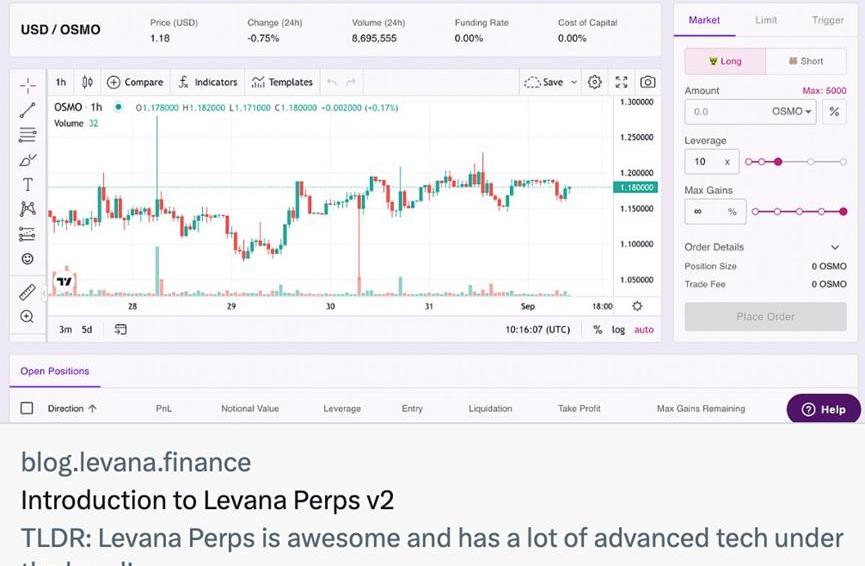Open the candlestick chart style selector
The width and height of the screenshot is (865, 566).
pyautogui.click(x=87, y=82)
